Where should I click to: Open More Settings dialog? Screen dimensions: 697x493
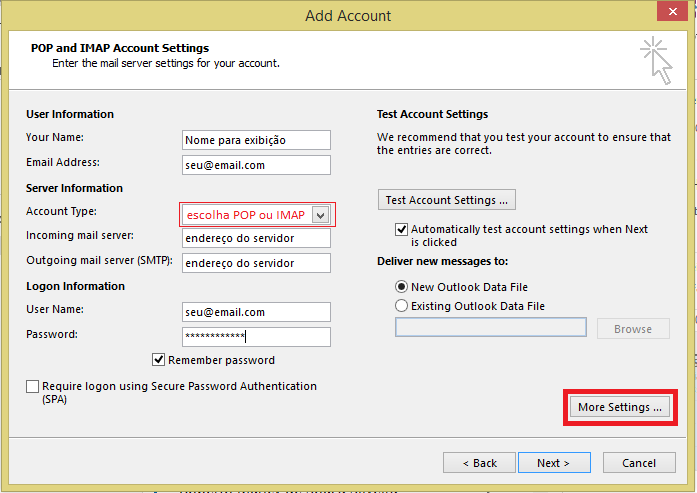(620, 407)
